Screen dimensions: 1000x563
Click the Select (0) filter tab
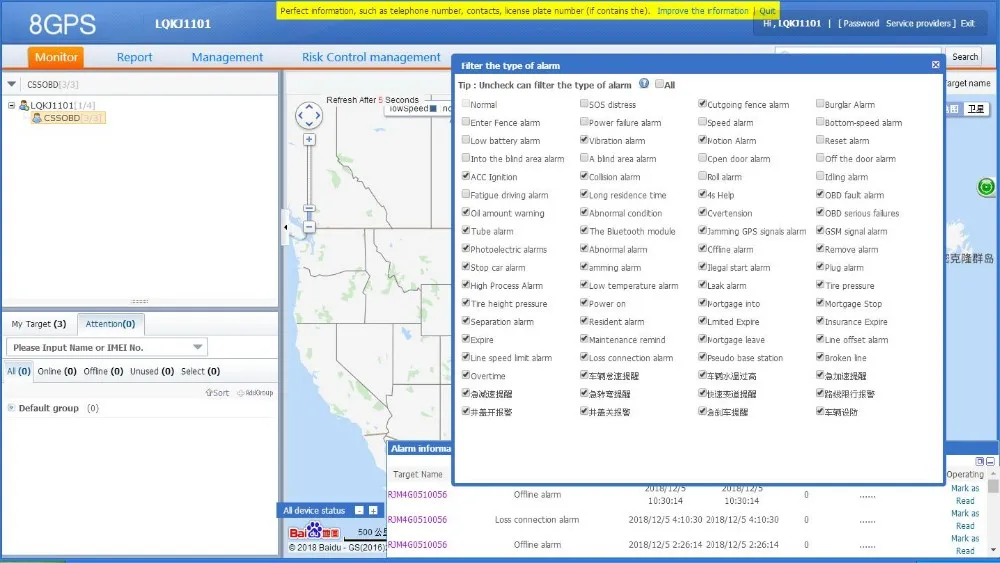200,371
